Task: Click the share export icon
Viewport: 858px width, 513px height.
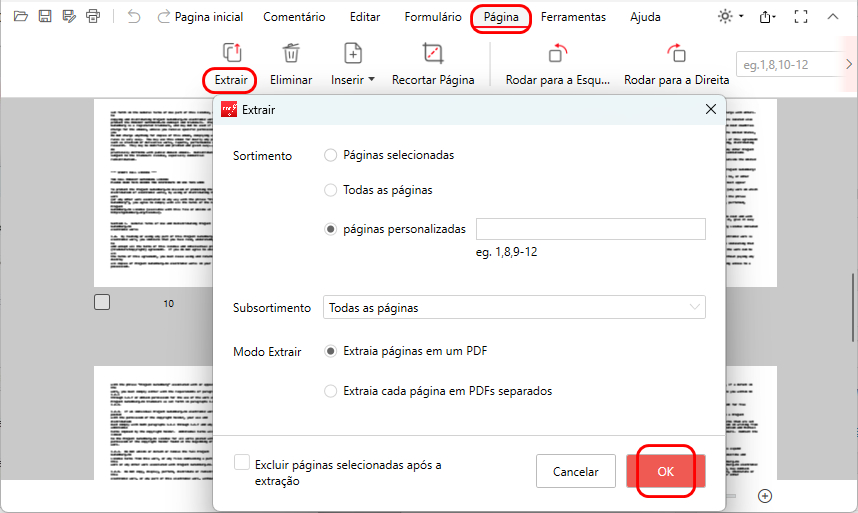Action: (765, 17)
